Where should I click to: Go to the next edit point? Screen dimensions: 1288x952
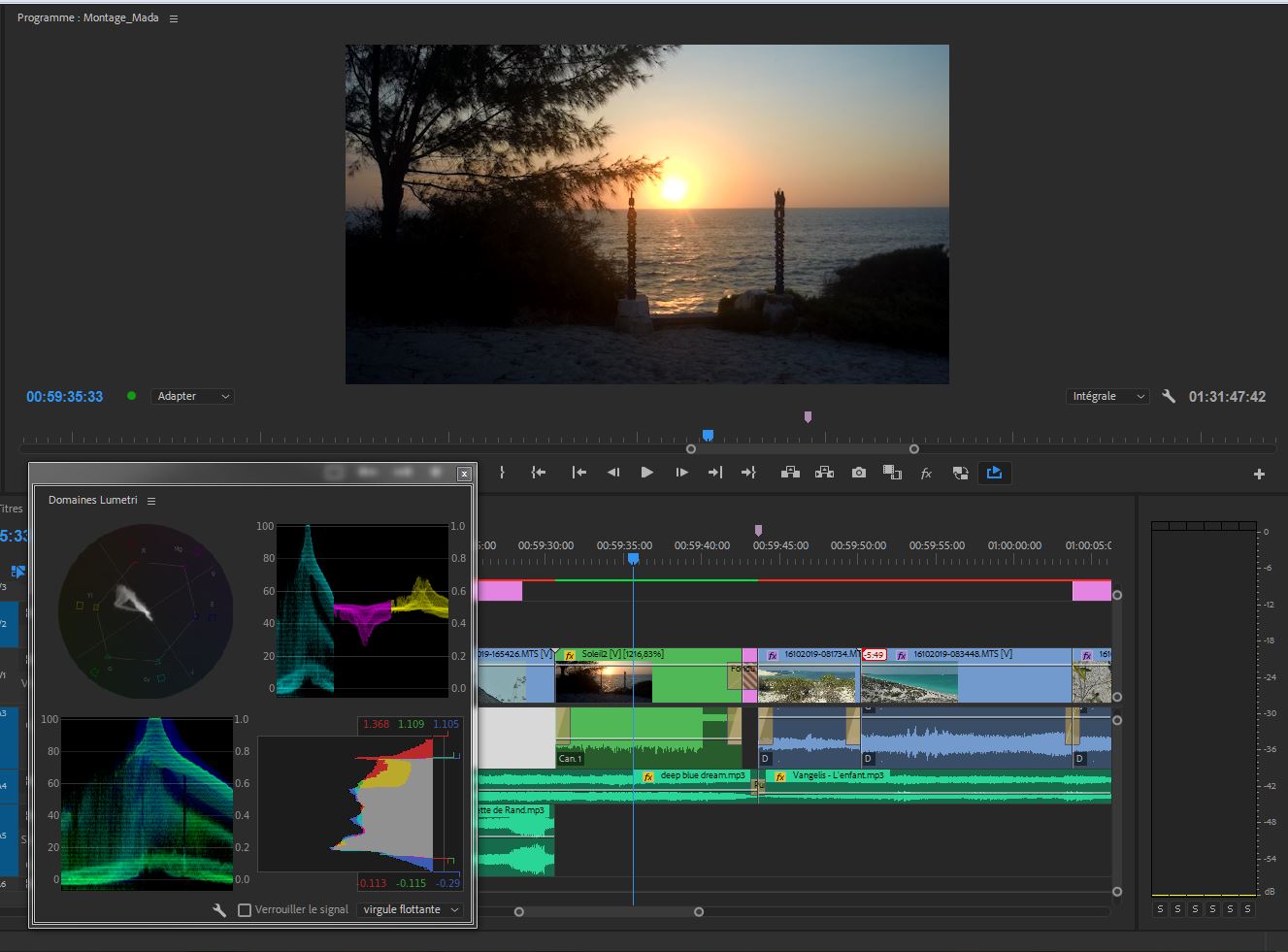715,473
